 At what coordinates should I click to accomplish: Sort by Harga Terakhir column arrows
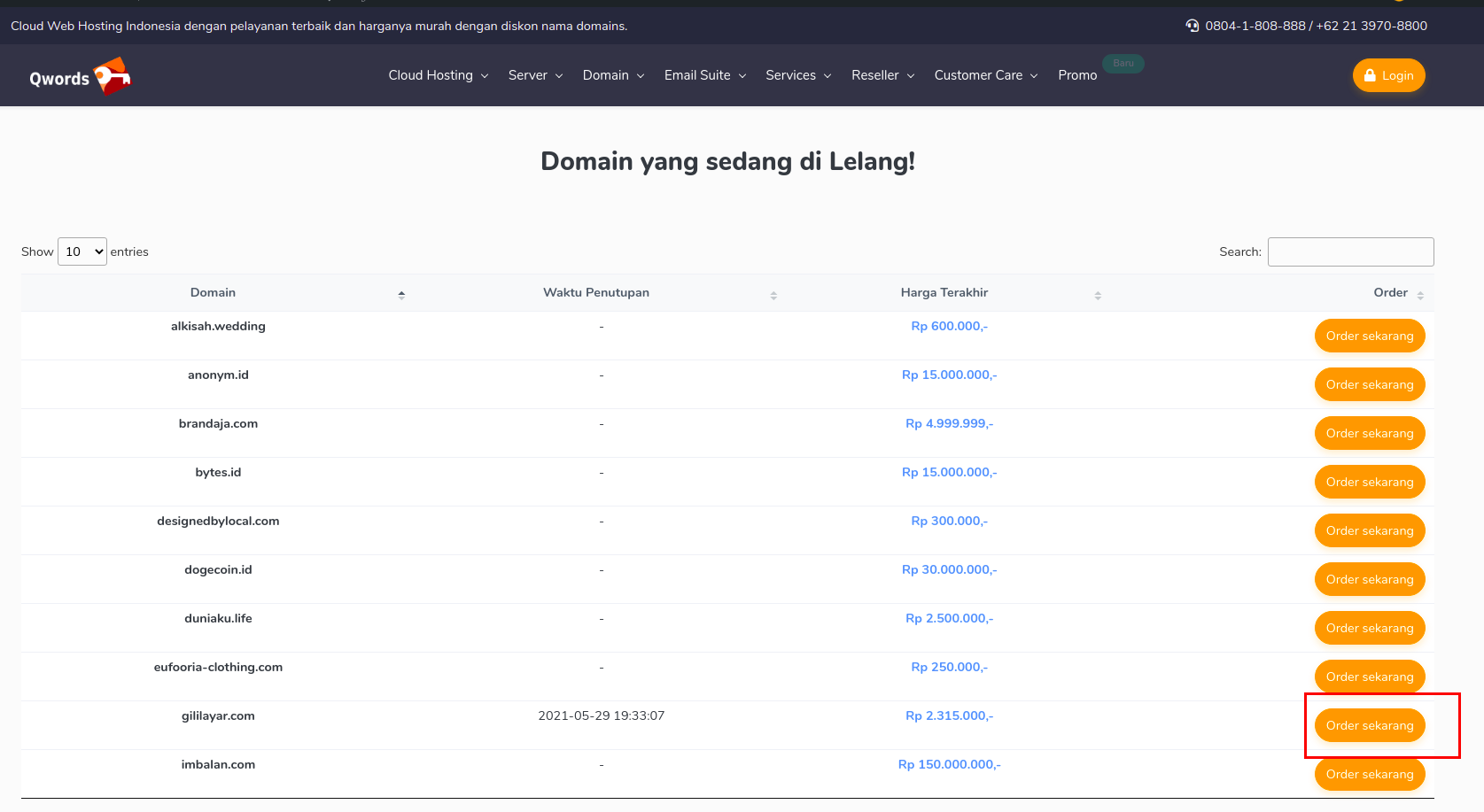pos(1098,295)
